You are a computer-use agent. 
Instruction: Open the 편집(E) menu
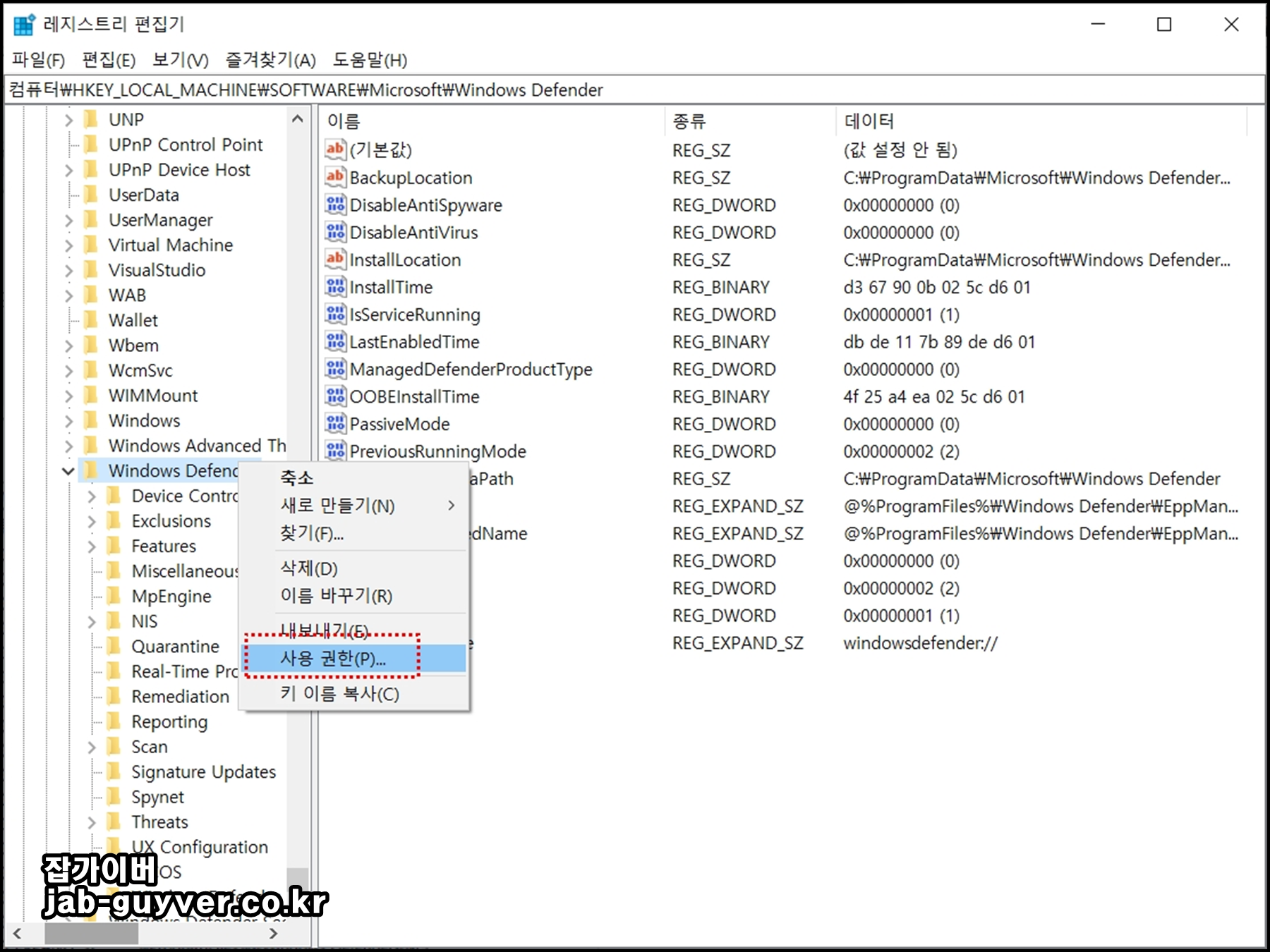(x=109, y=60)
